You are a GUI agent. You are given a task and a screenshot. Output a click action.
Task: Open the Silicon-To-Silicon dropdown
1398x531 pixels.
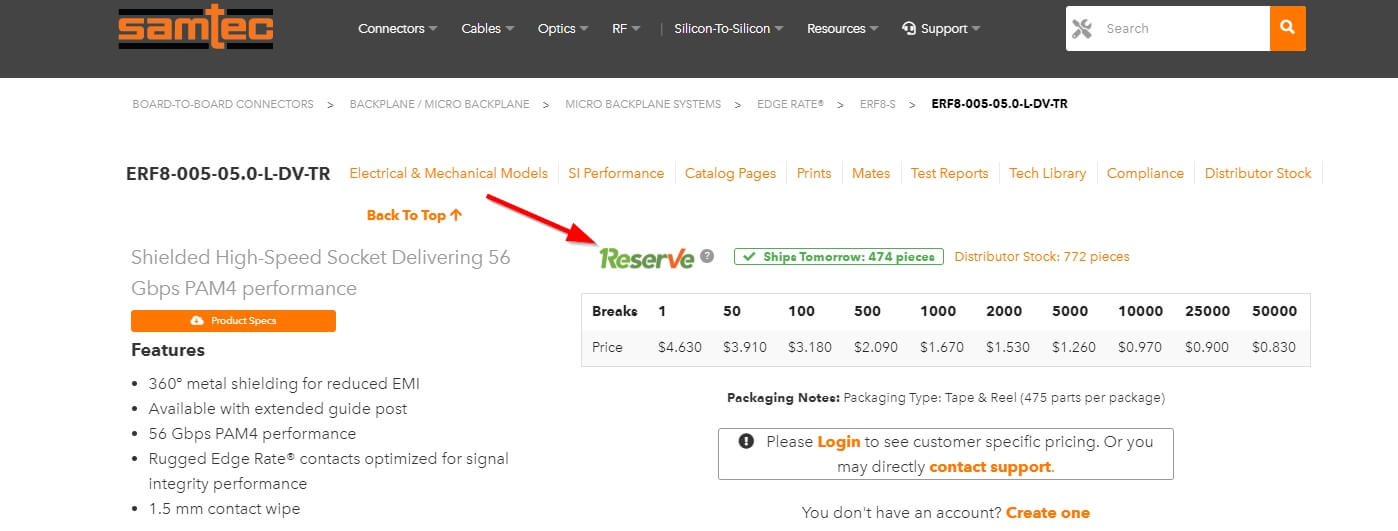pyautogui.click(x=729, y=28)
